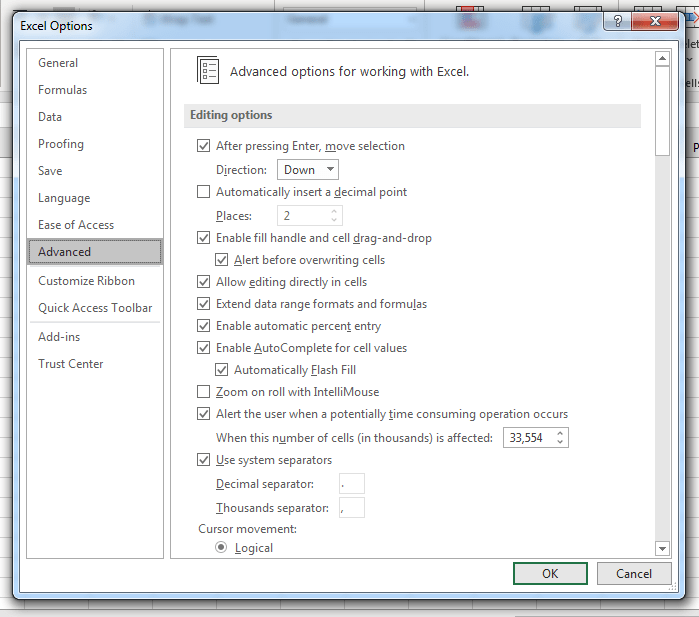Toggle Alert for time consuming operation
This screenshot has height=617, width=699.
click(x=204, y=414)
